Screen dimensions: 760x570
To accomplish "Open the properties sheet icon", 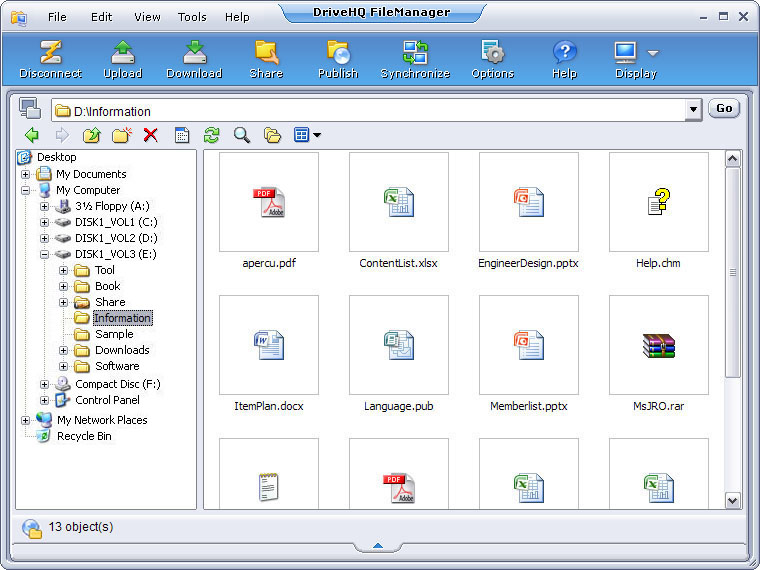I will 182,135.
